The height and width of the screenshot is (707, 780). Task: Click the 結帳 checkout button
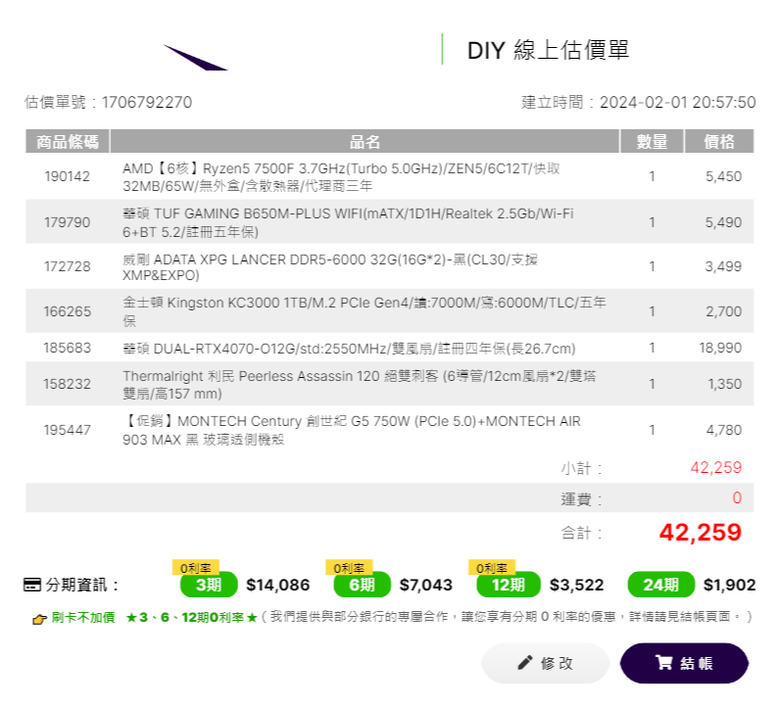(684, 663)
